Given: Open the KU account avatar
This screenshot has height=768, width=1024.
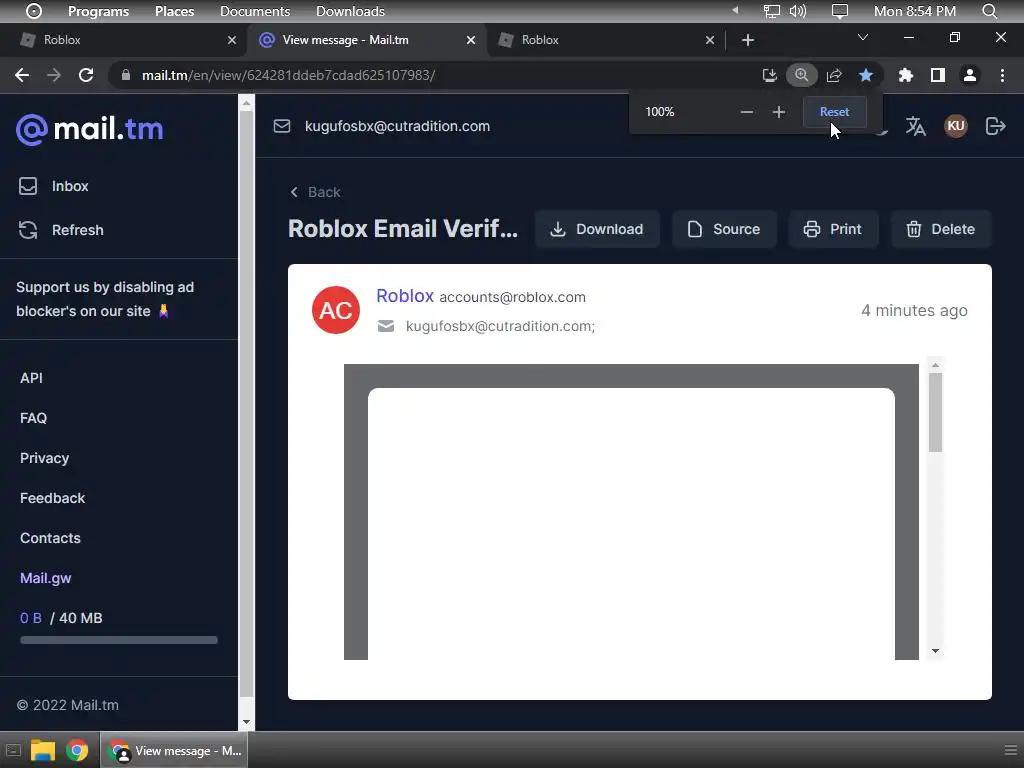Looking at the screenshot, I should 956,126.
